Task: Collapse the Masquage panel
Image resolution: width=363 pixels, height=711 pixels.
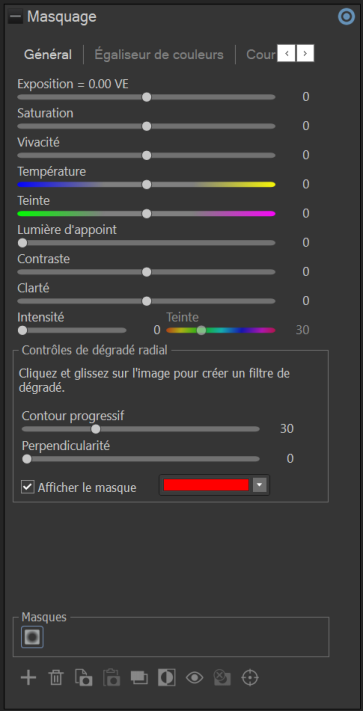Action: (x=15, y=17)
